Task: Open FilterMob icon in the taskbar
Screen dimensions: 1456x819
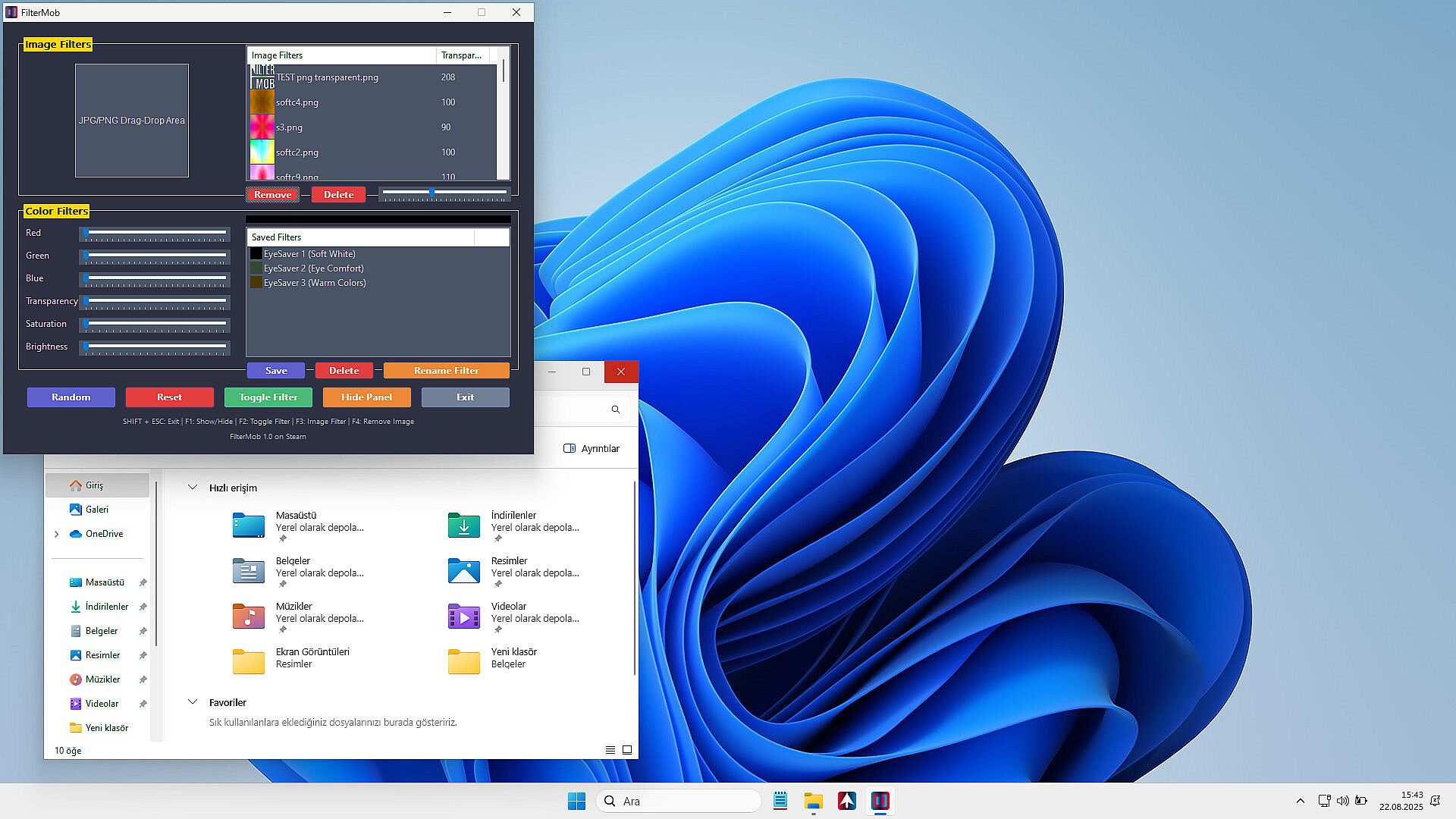Action: 880,801
